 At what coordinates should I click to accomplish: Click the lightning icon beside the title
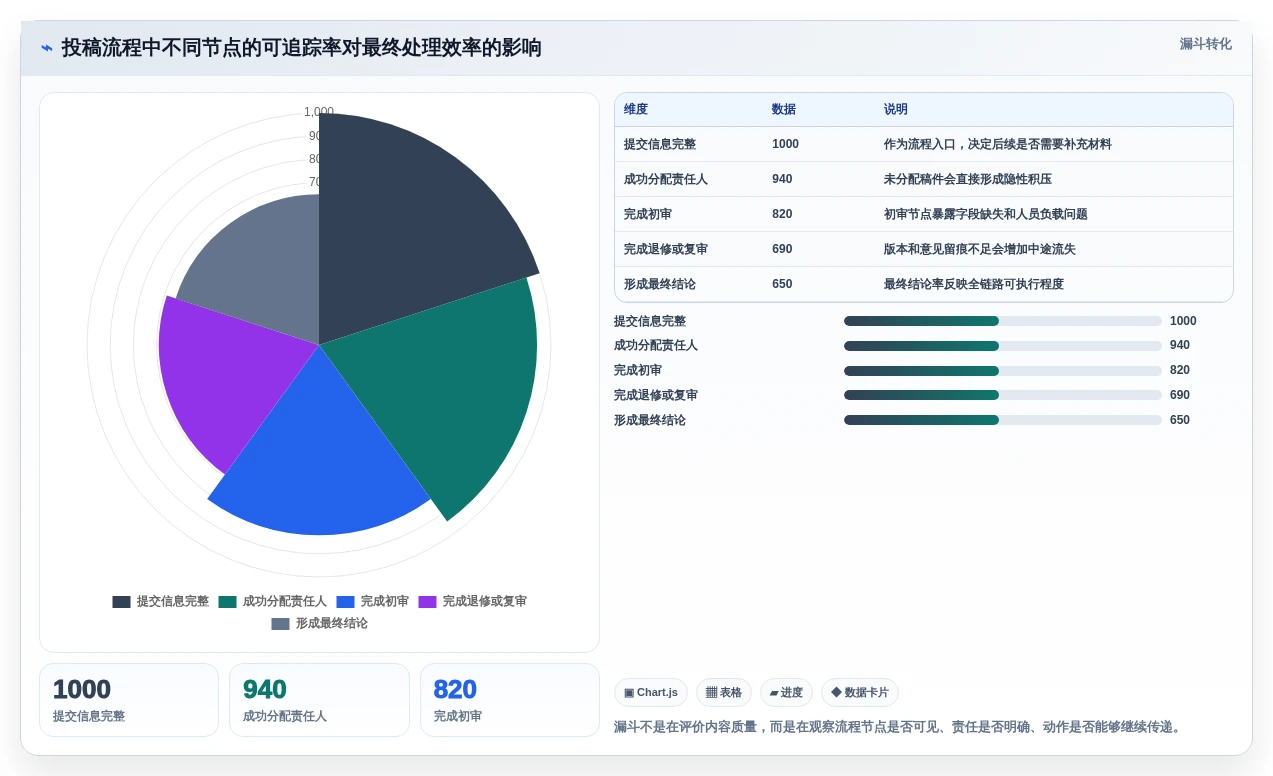tap(47, 48)
